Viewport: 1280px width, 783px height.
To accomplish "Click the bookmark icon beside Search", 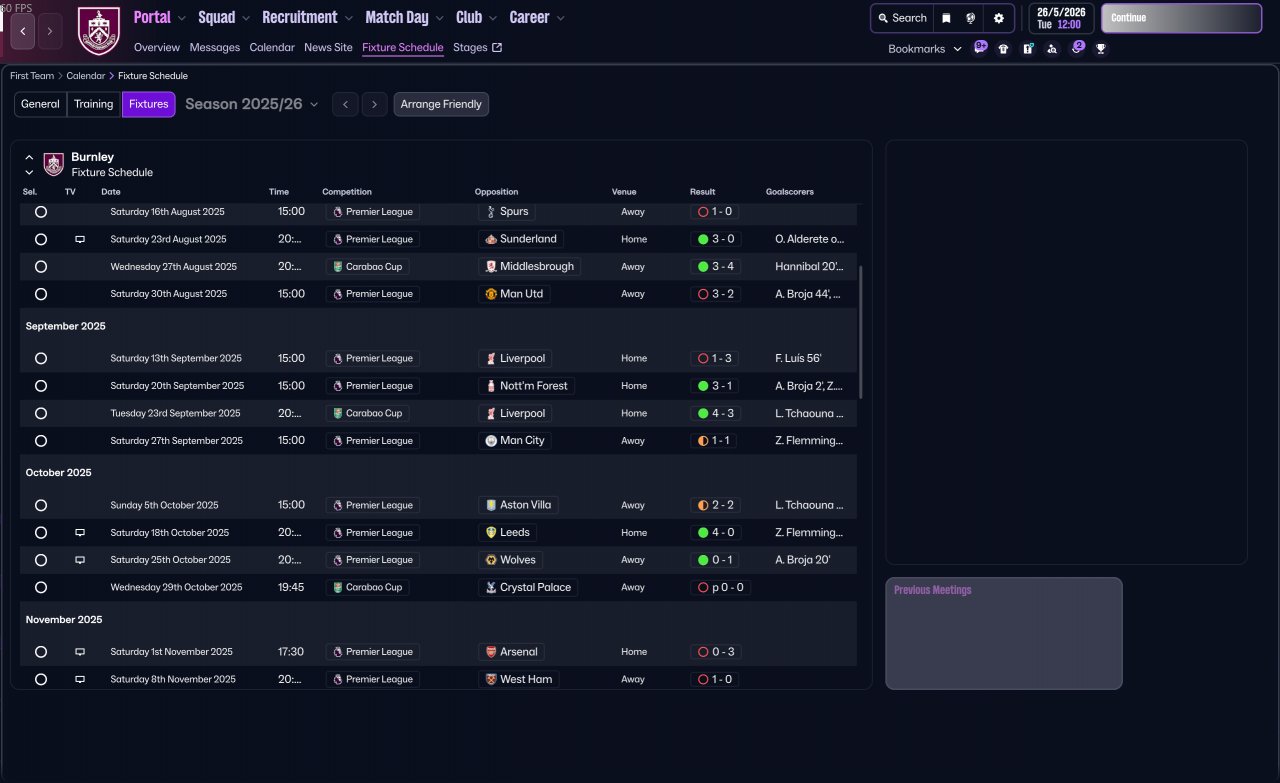I will tap(946, 18).
